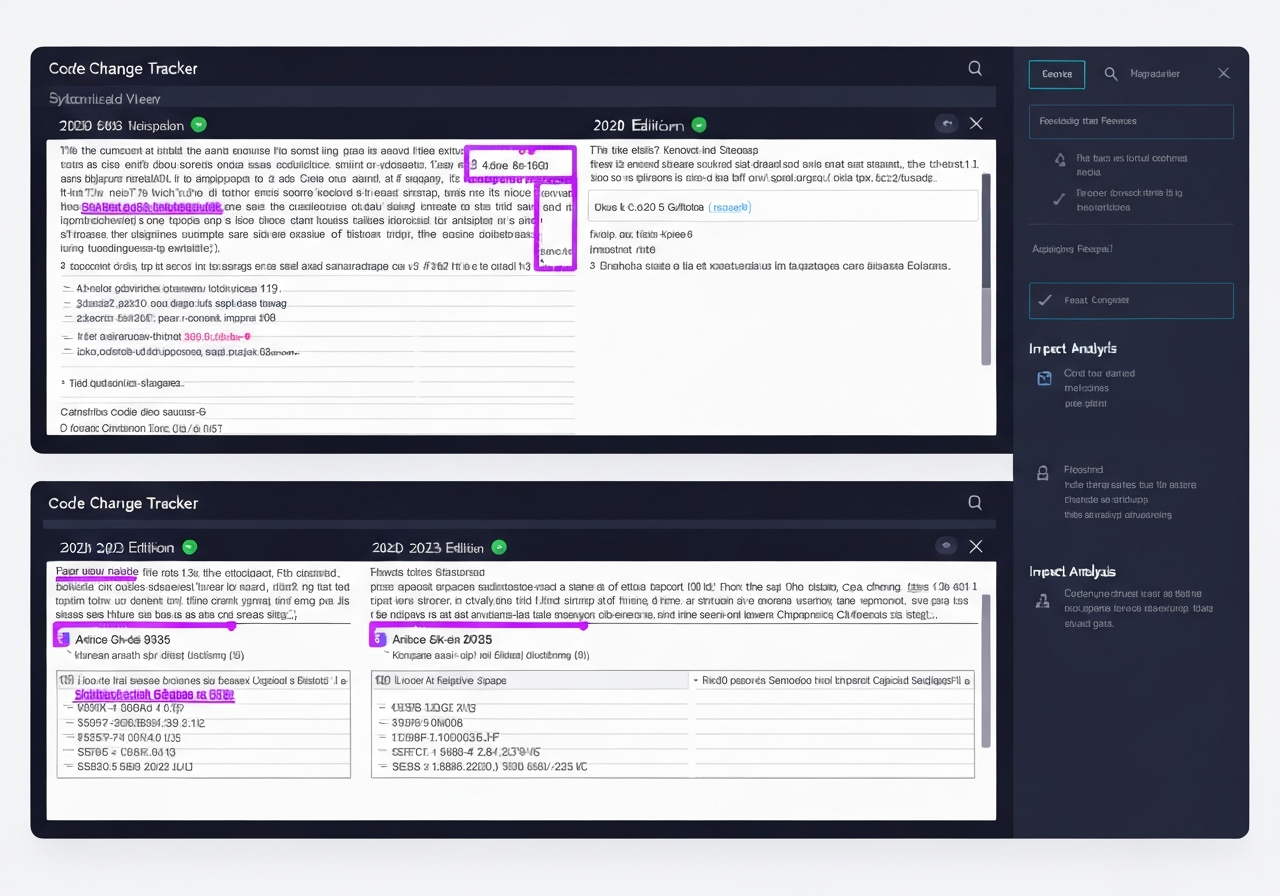
Task: Click "Code Change Tracker" title of upper window
Action: [x=123, y=68]
